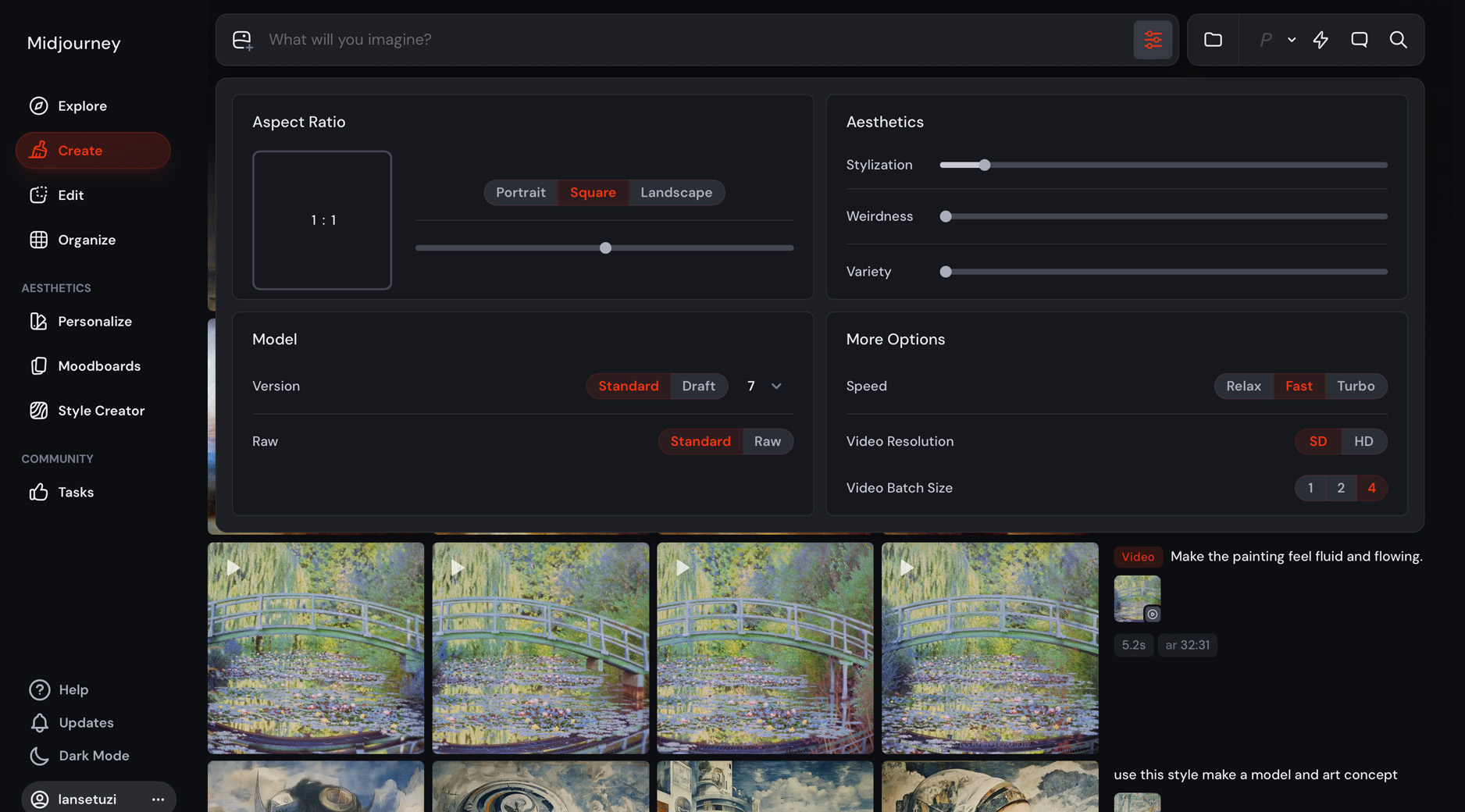Image resolution: width=1465 pixels, height=812 pixels.
Task: Click the lansetuzi profile avatar icon
Action: pyautogui.click(x=39, y=800)
